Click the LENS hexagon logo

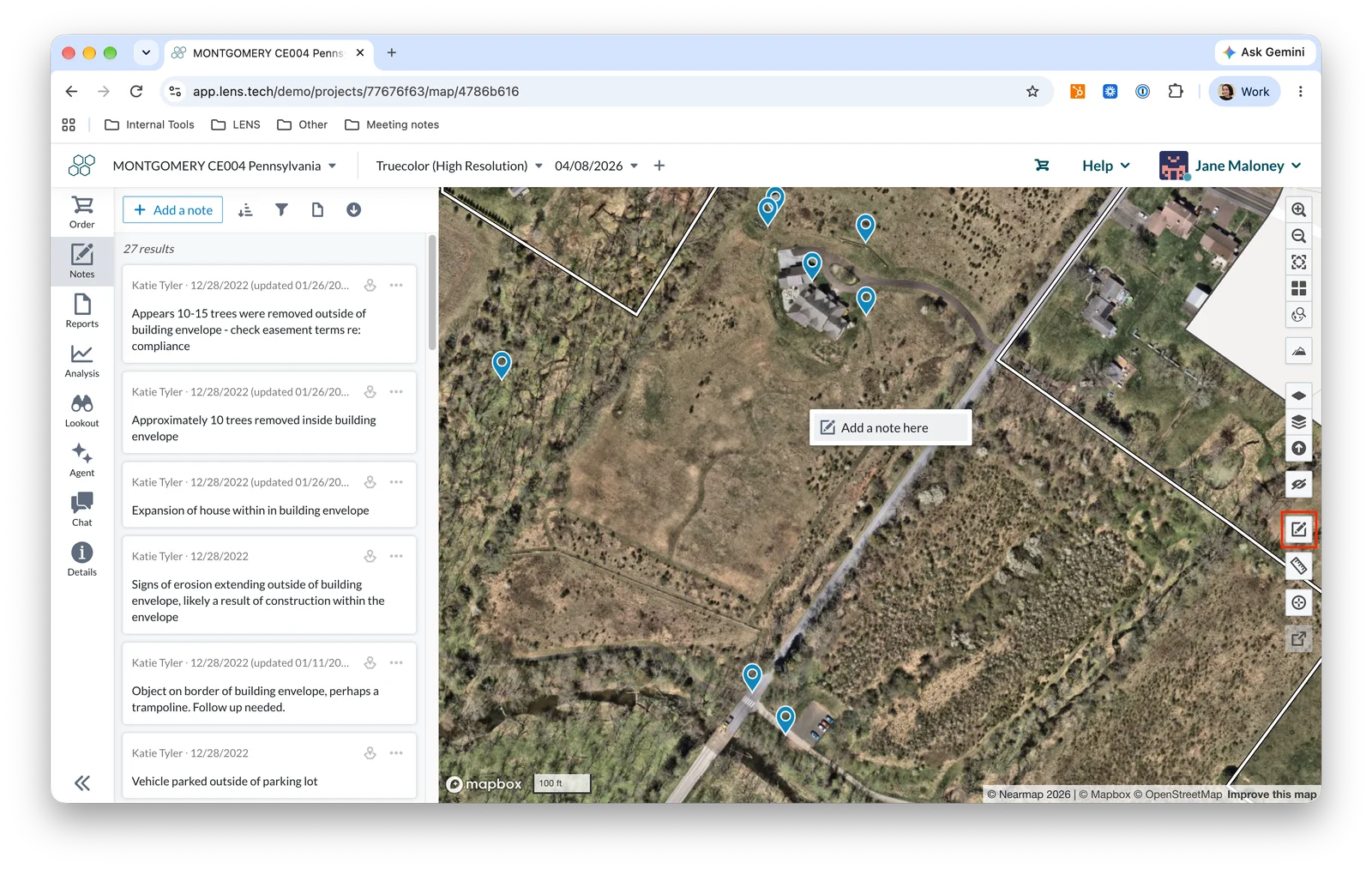click(81, 166)
